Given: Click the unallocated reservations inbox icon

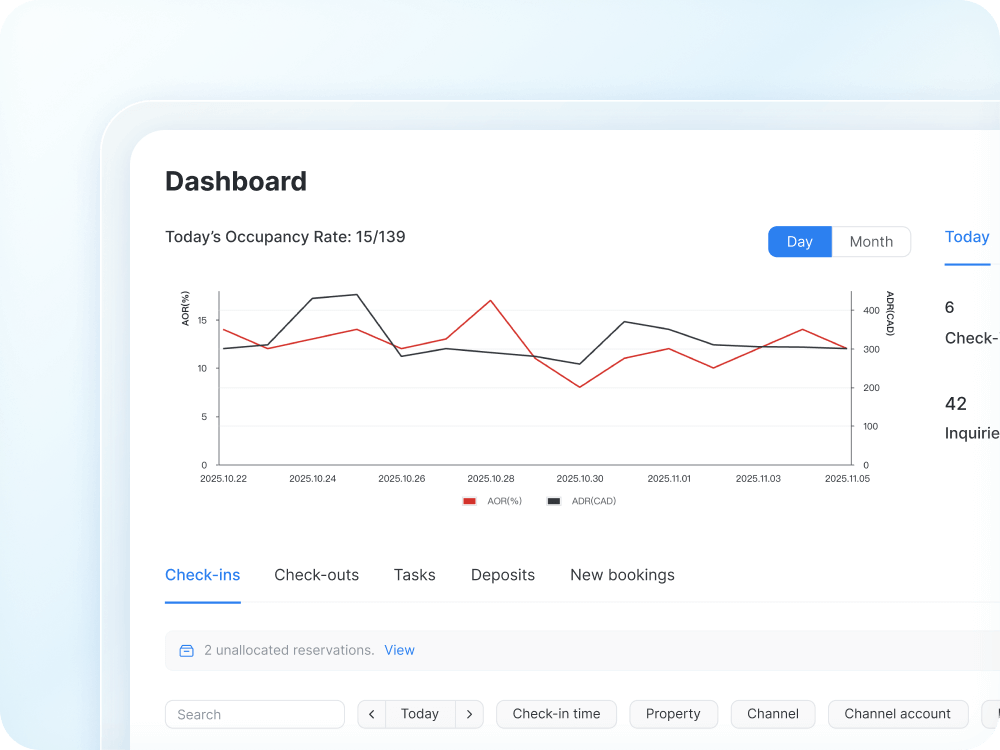Looking at the screenshot, I should point(186,650).
